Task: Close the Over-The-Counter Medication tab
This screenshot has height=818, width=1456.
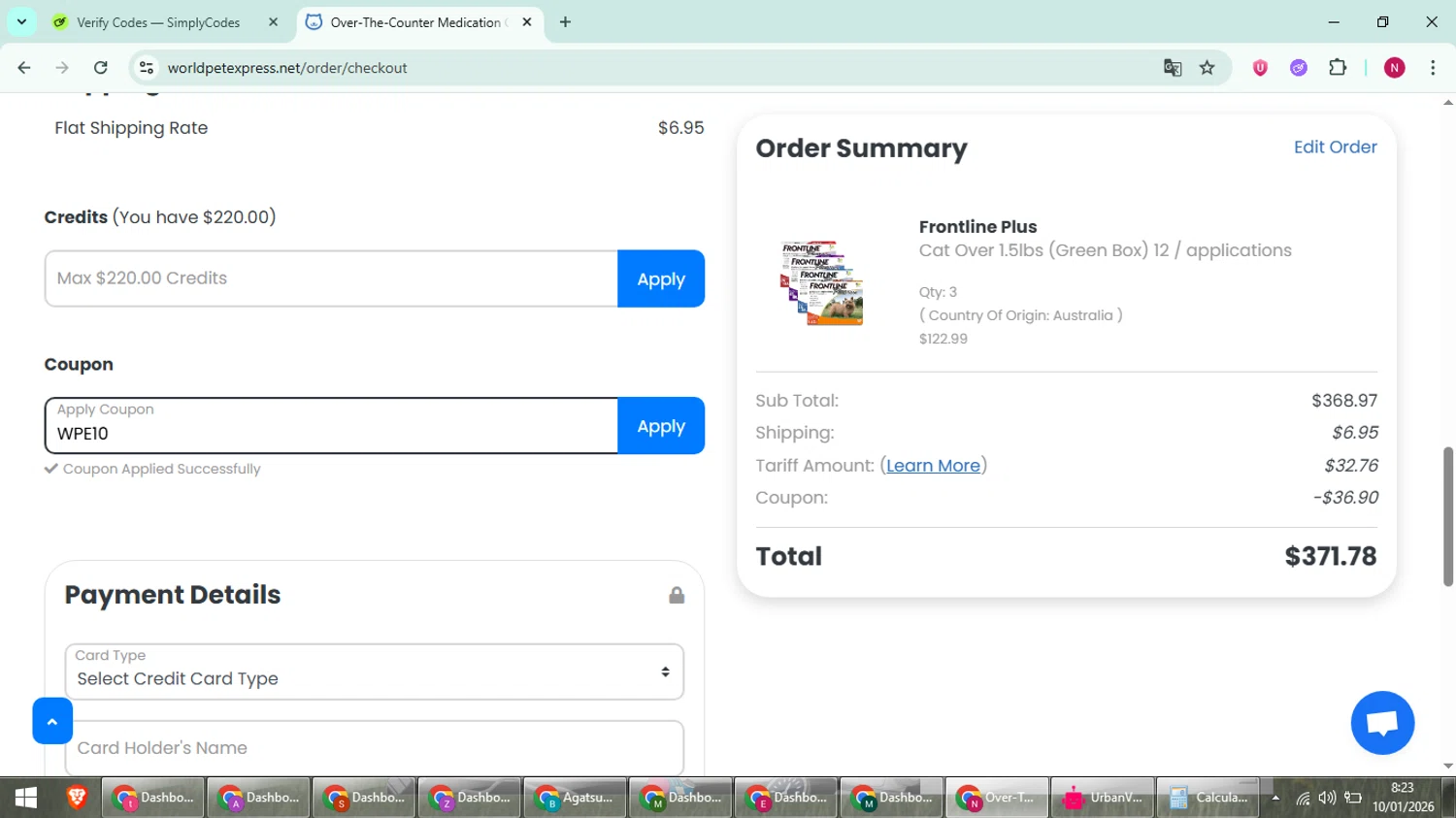Action: point(527,22)
